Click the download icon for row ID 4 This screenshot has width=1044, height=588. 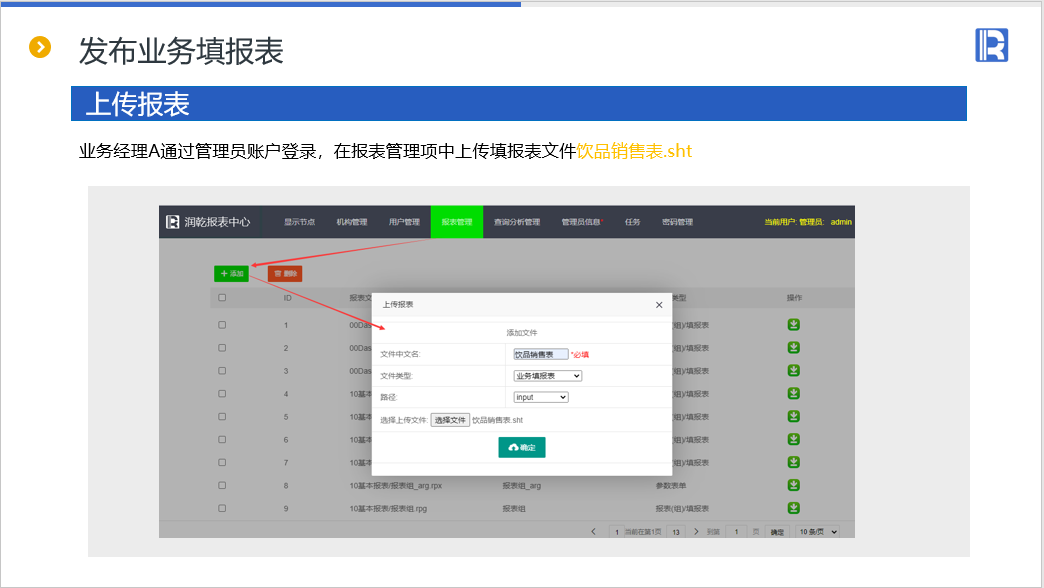[793, 394]
